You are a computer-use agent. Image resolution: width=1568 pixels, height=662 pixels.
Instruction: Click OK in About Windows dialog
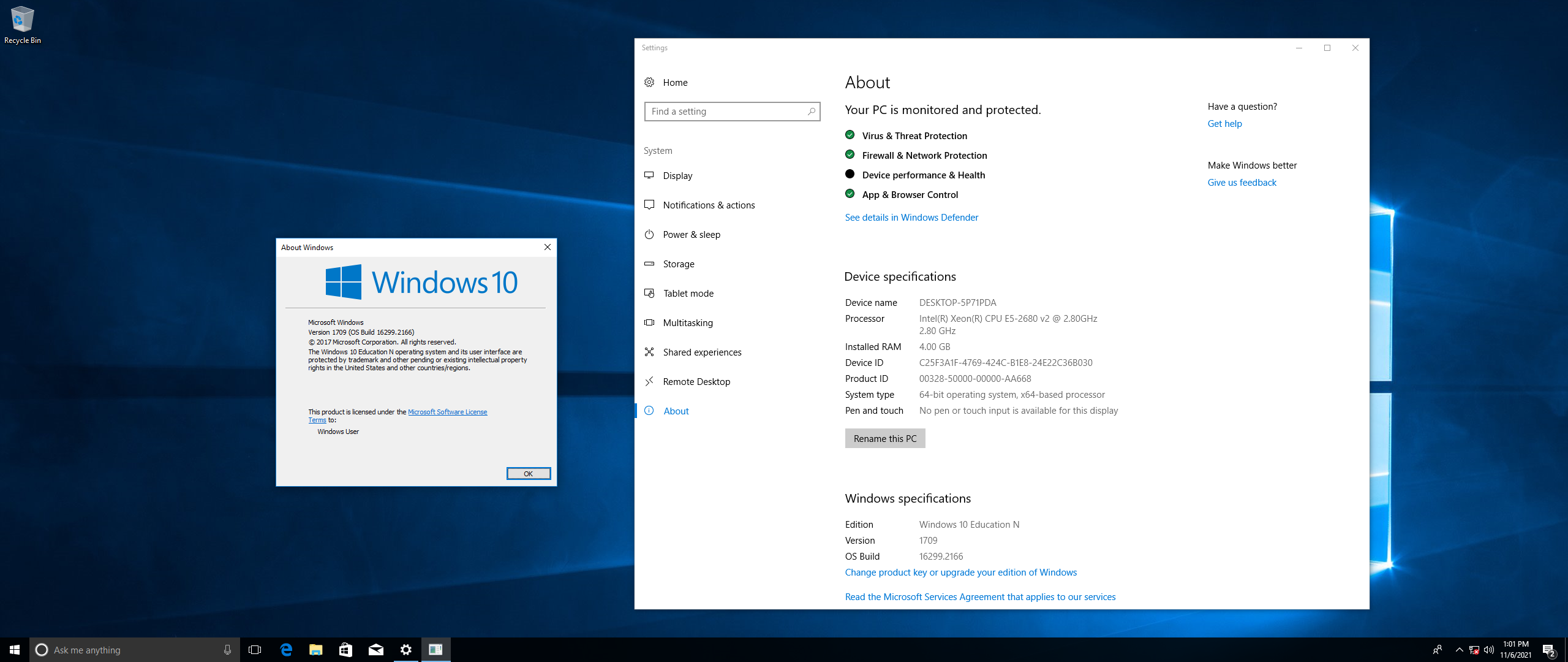529,474
